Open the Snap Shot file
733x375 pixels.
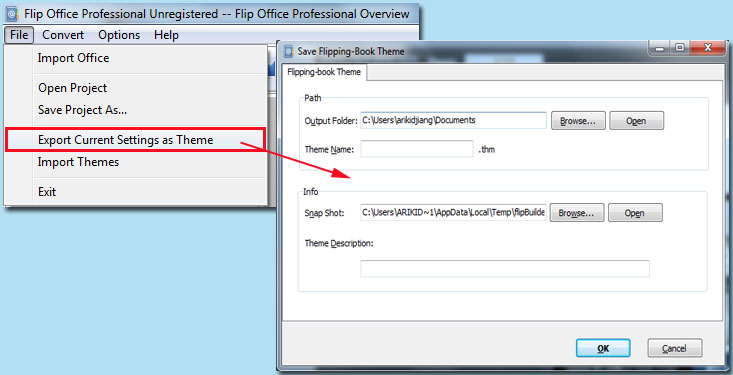point(635,213)
